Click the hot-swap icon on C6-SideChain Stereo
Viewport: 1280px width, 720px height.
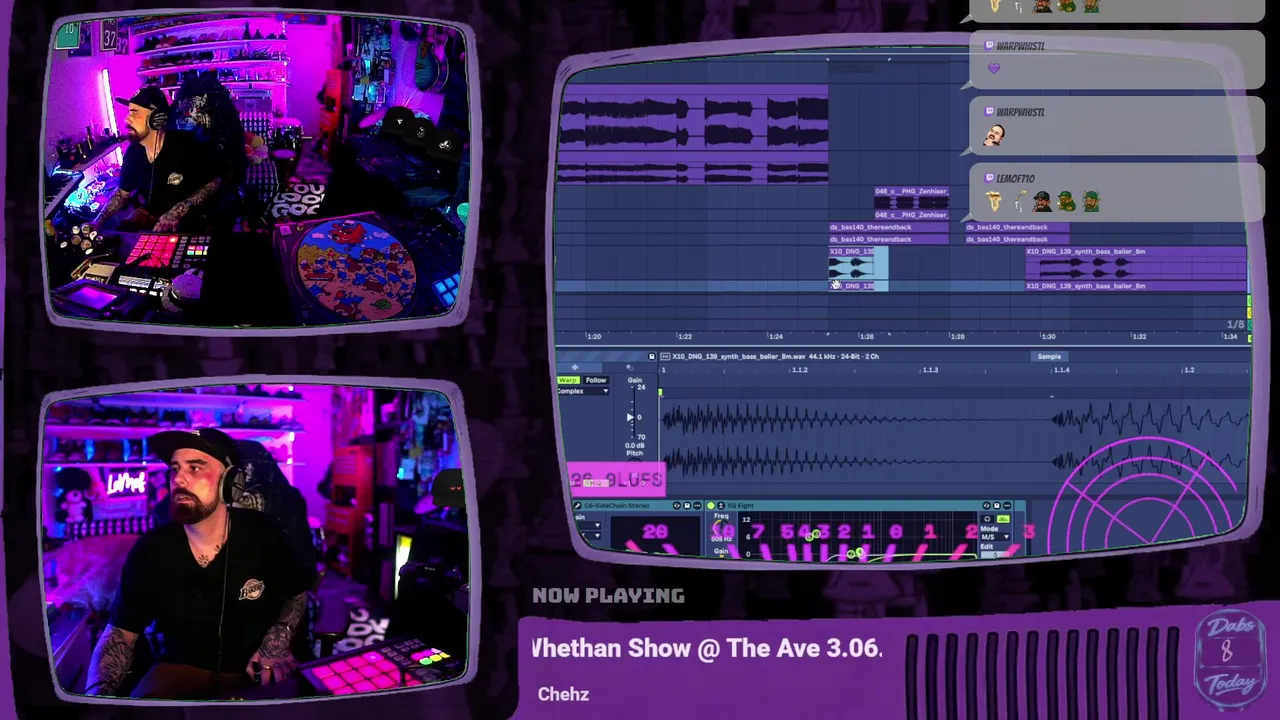(677, 505)
